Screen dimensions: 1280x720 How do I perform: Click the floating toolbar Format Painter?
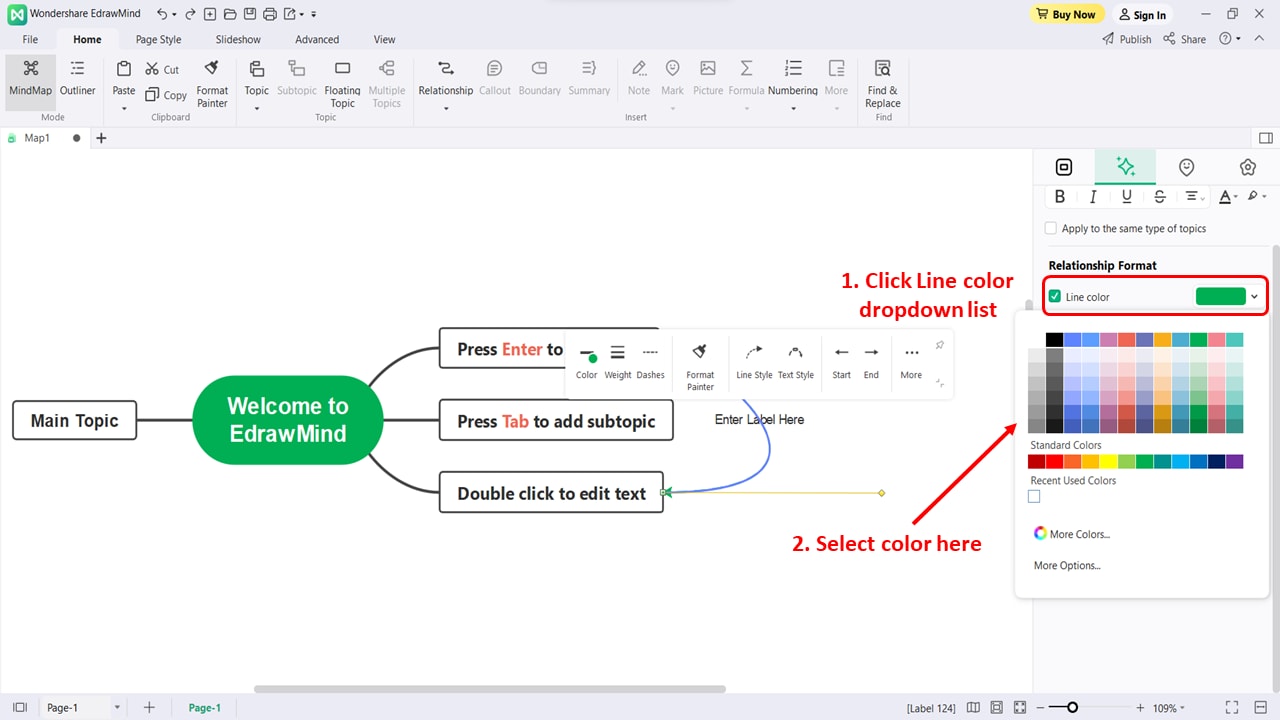click(700, 366)
